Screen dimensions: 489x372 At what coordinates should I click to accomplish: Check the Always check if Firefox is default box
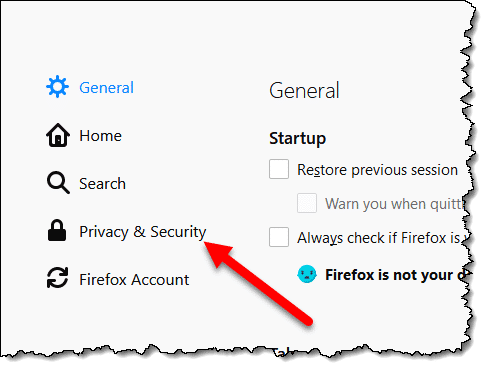click(x=279, y=237)
